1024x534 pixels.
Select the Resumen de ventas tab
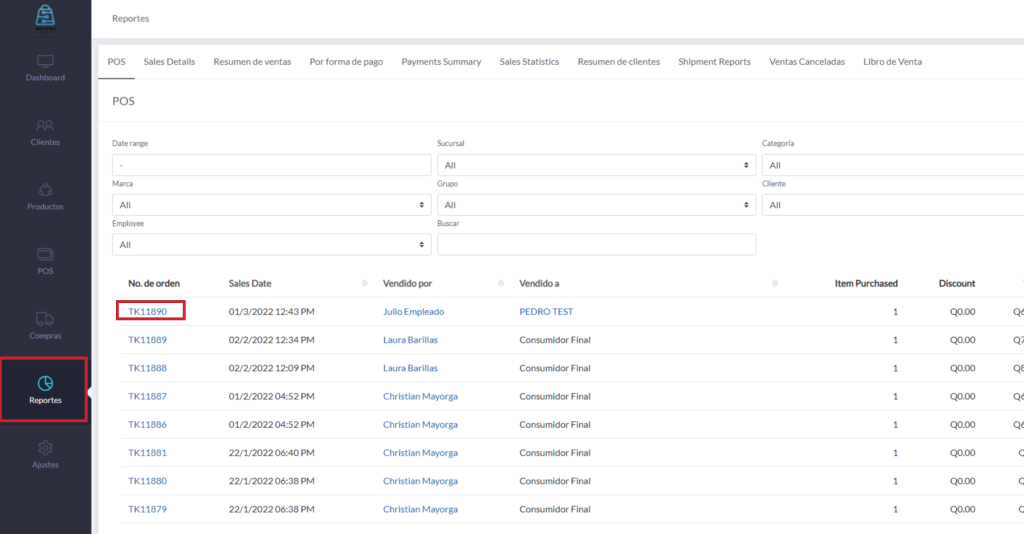tap(252, 62)
